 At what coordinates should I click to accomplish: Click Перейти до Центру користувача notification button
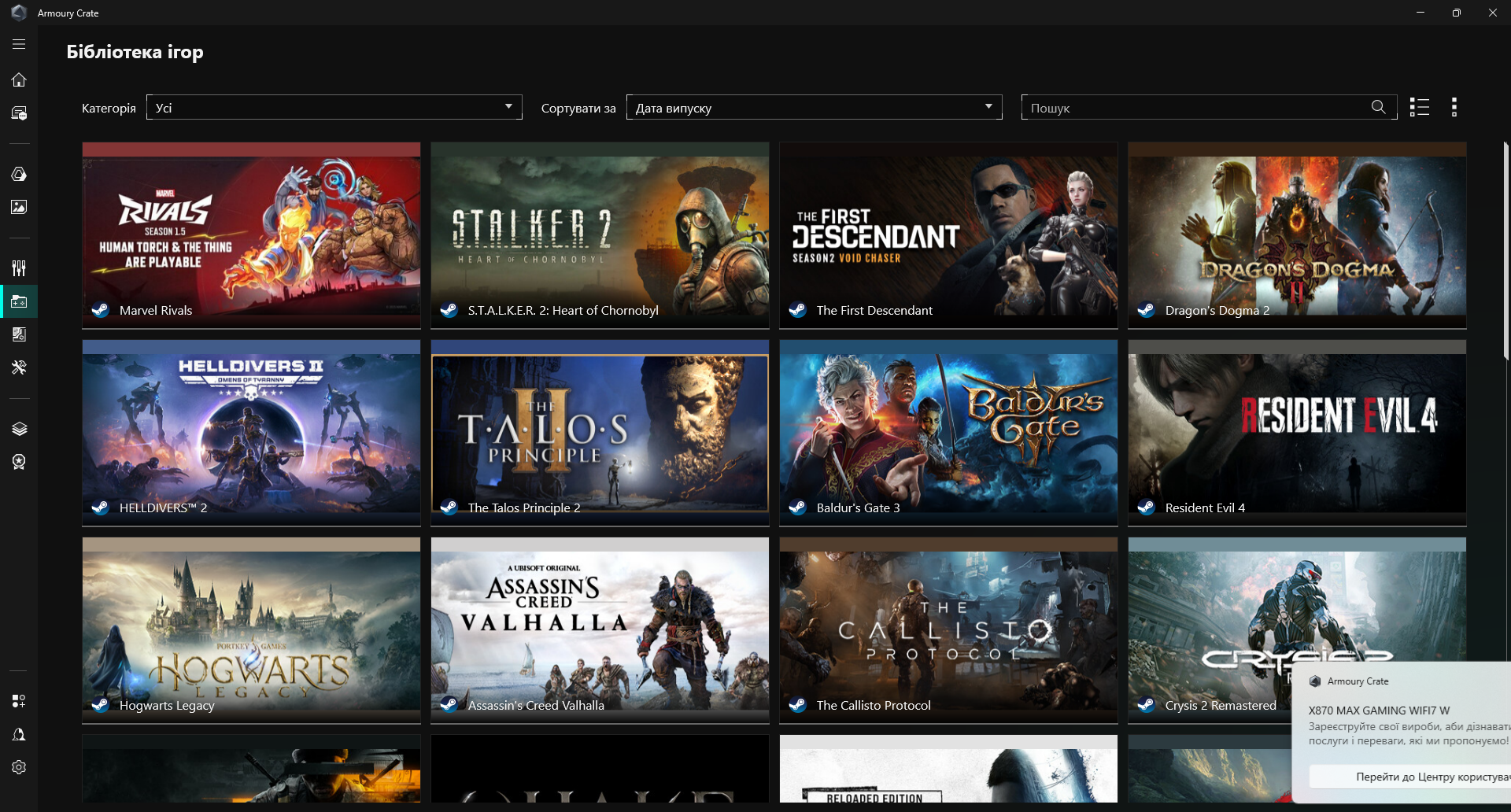[x=1410, y=777]
